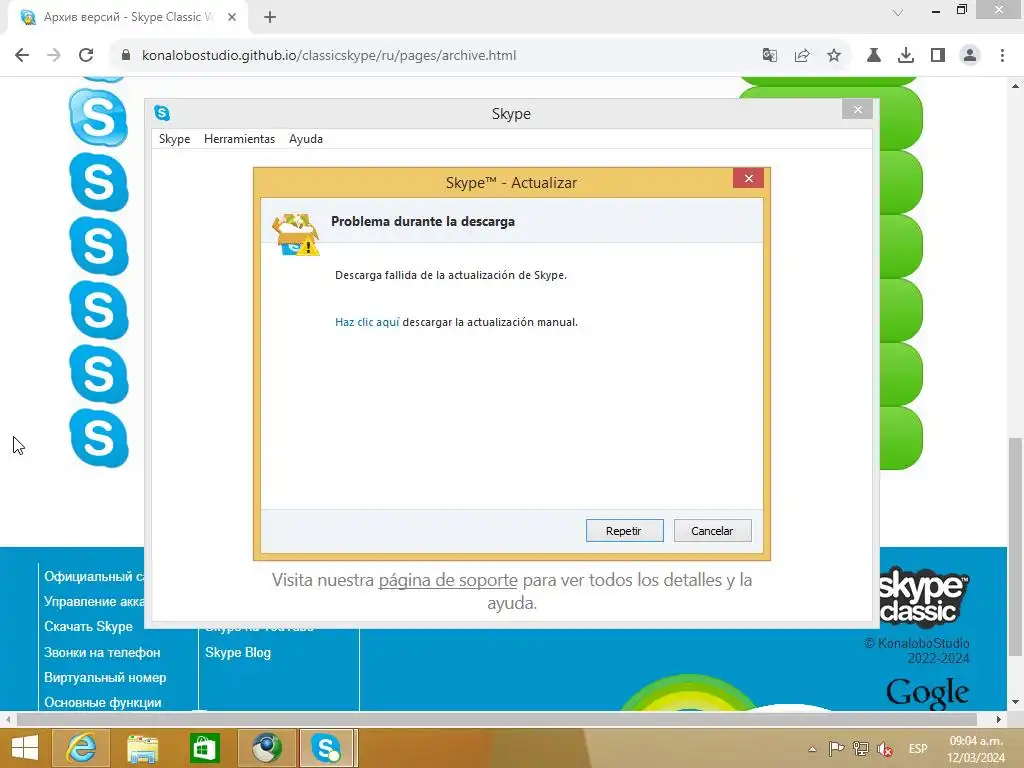Screen dimensions: 1024x768
Task: Open the network status tray icon
Action: (861, 748)
